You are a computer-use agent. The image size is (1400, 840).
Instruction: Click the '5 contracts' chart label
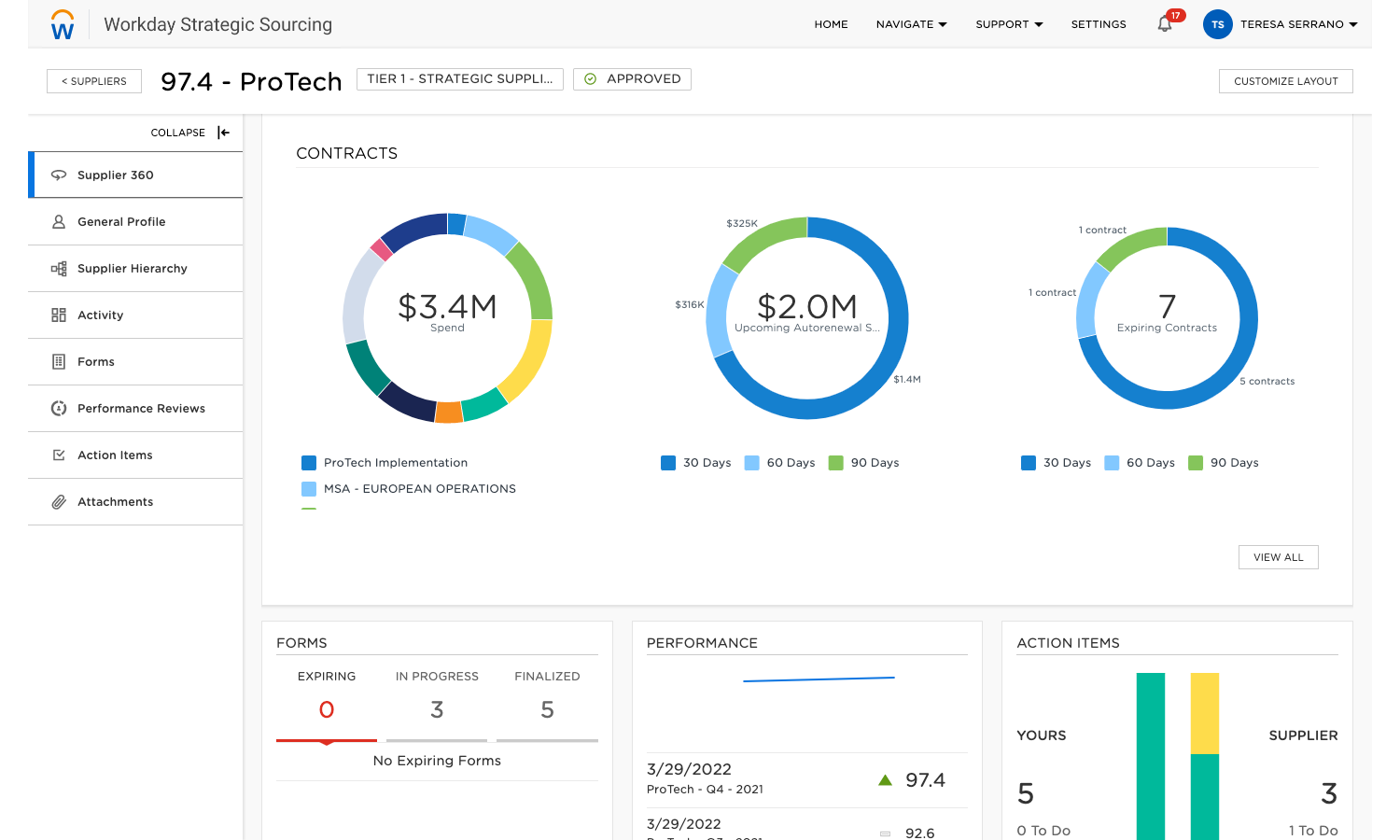[1267, 382]
